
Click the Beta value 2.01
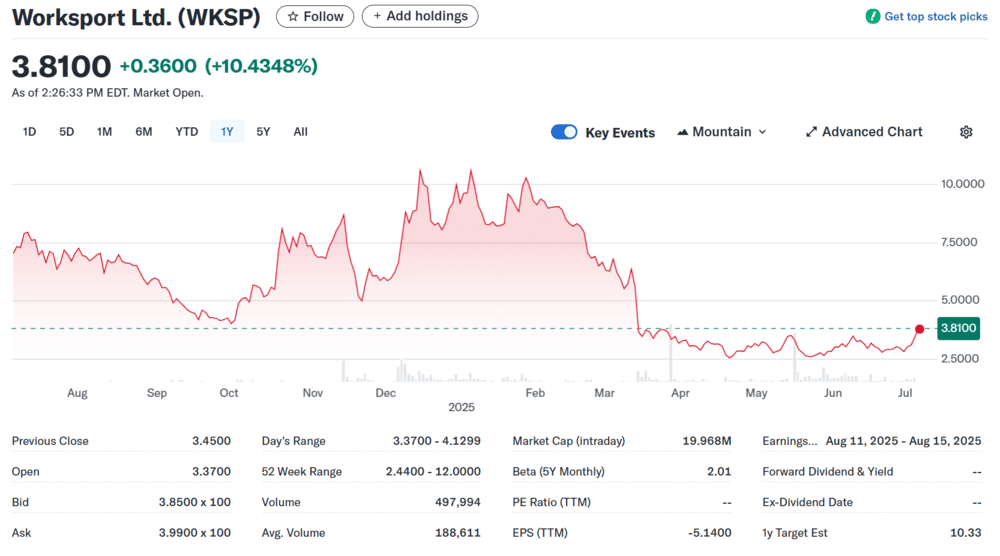click(x=719, y=472)
